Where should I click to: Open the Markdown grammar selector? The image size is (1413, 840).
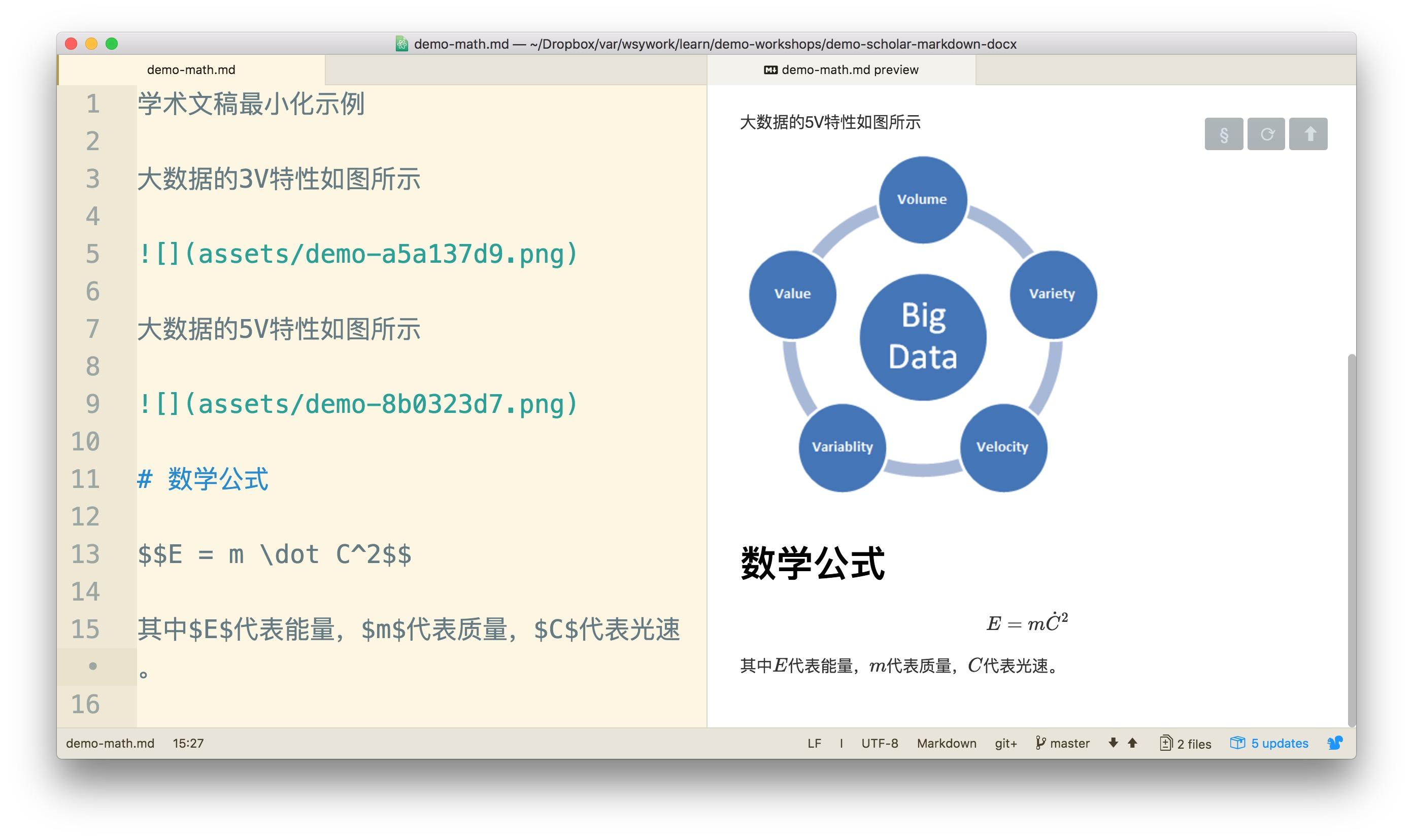tap(947, 743)
